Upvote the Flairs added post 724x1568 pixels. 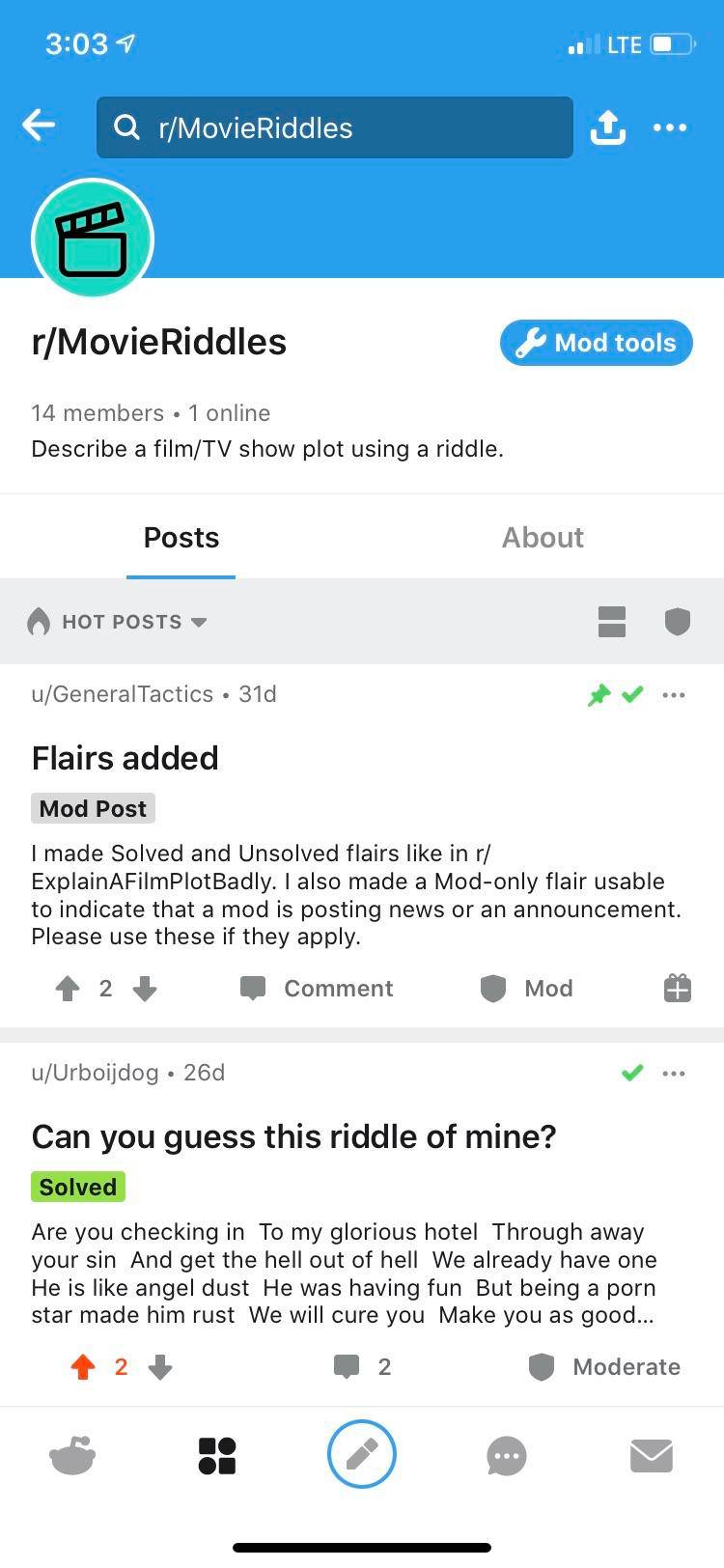[66, 988]
